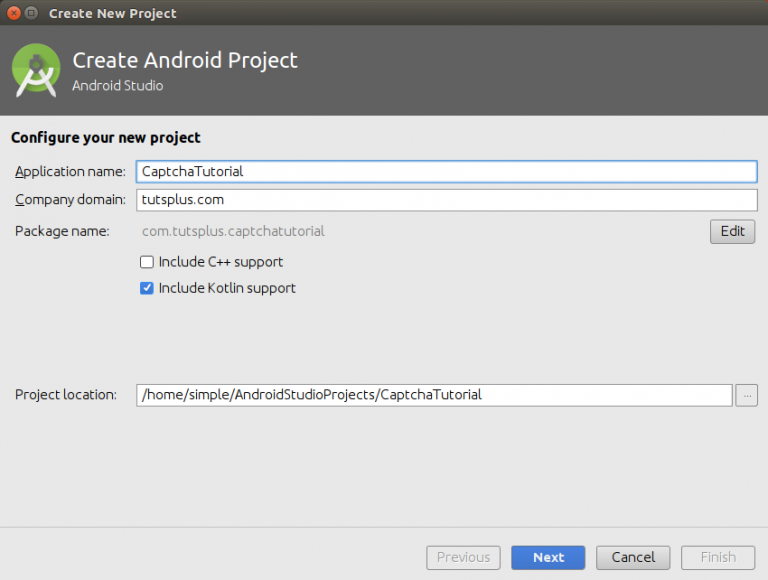Click the Project location path field
Screen dimensions: 768x580
coord(434,395)
